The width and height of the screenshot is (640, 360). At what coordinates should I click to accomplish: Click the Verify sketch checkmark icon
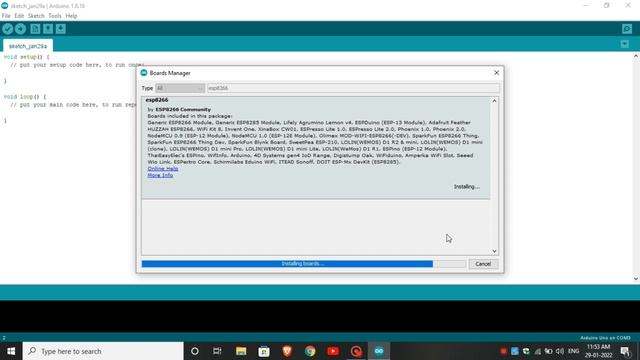7,29
